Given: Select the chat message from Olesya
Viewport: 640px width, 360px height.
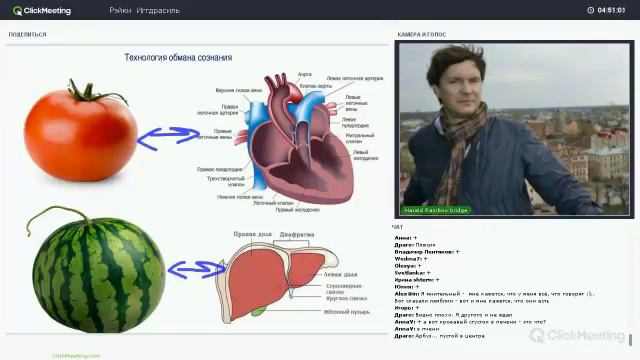Looking at the screenshot, I should click(408, 266).
